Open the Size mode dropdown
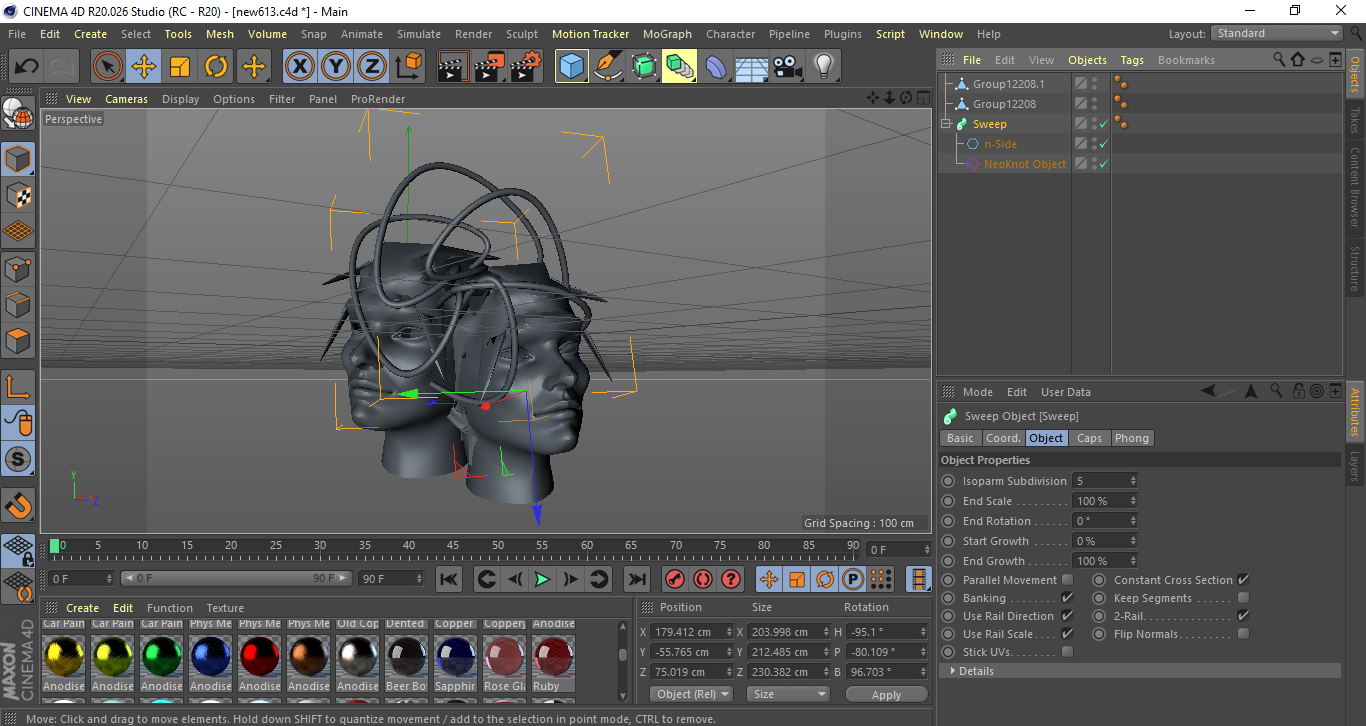 tap(790, 694)
